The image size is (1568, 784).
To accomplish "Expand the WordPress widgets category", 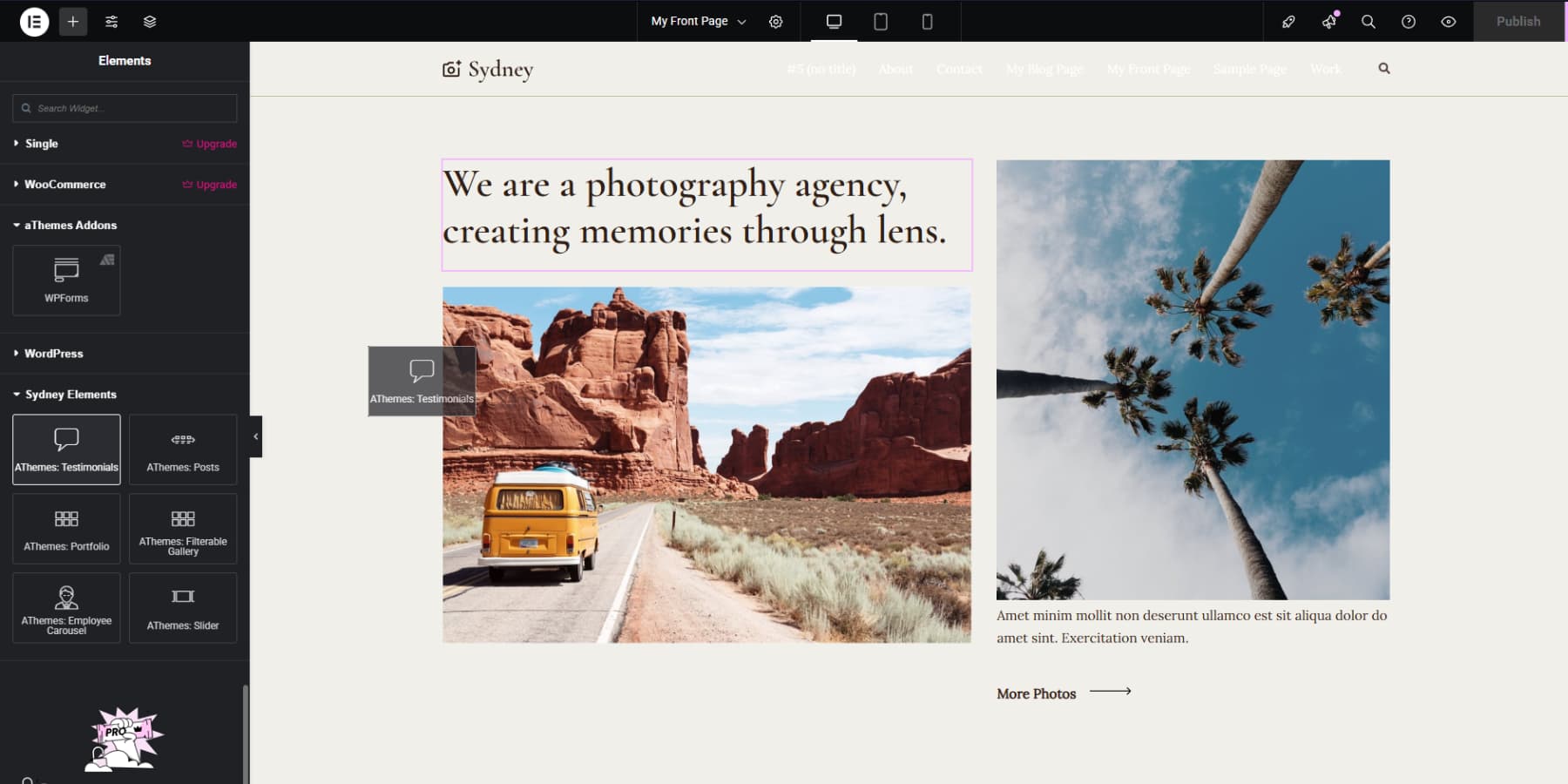I will (53, 354).
